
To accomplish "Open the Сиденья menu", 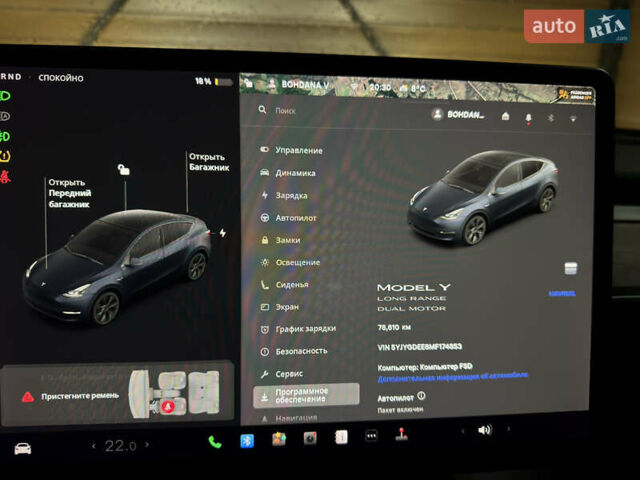I will (284, 284).
